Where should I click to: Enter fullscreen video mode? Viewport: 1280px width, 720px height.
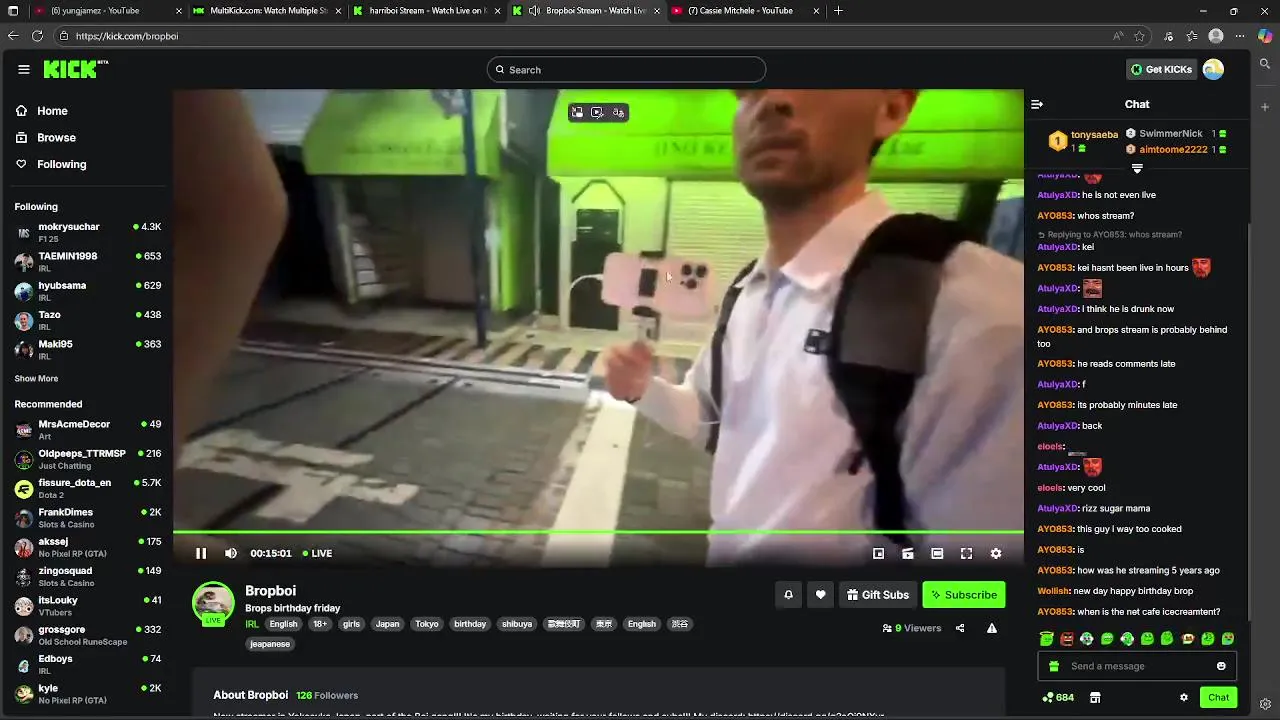(966, 553)
